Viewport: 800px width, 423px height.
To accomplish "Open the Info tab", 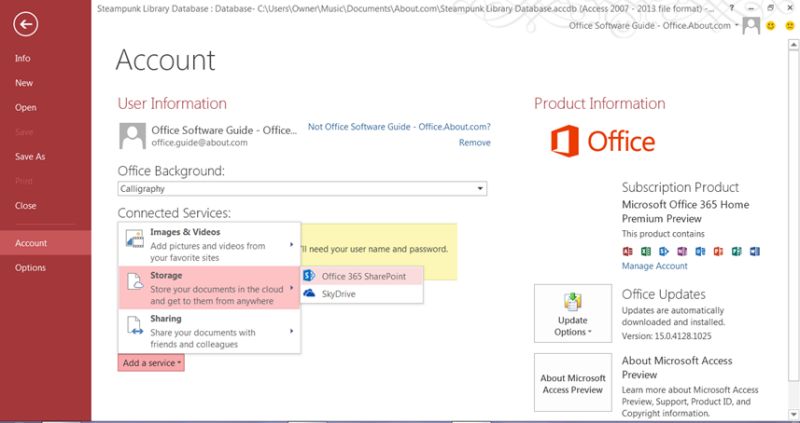I will point(22,58).
